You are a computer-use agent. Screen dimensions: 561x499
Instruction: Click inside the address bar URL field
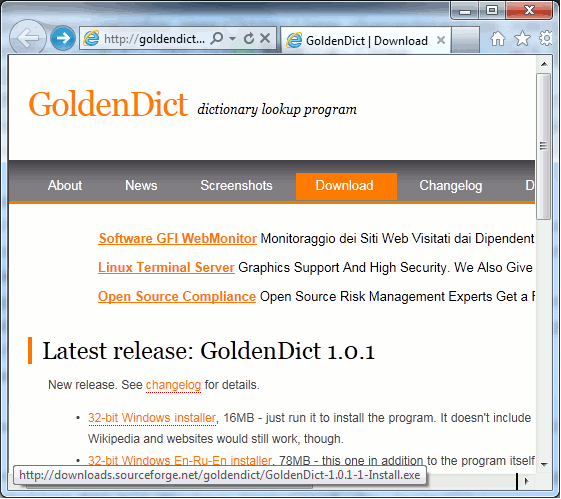click(154, 38)
